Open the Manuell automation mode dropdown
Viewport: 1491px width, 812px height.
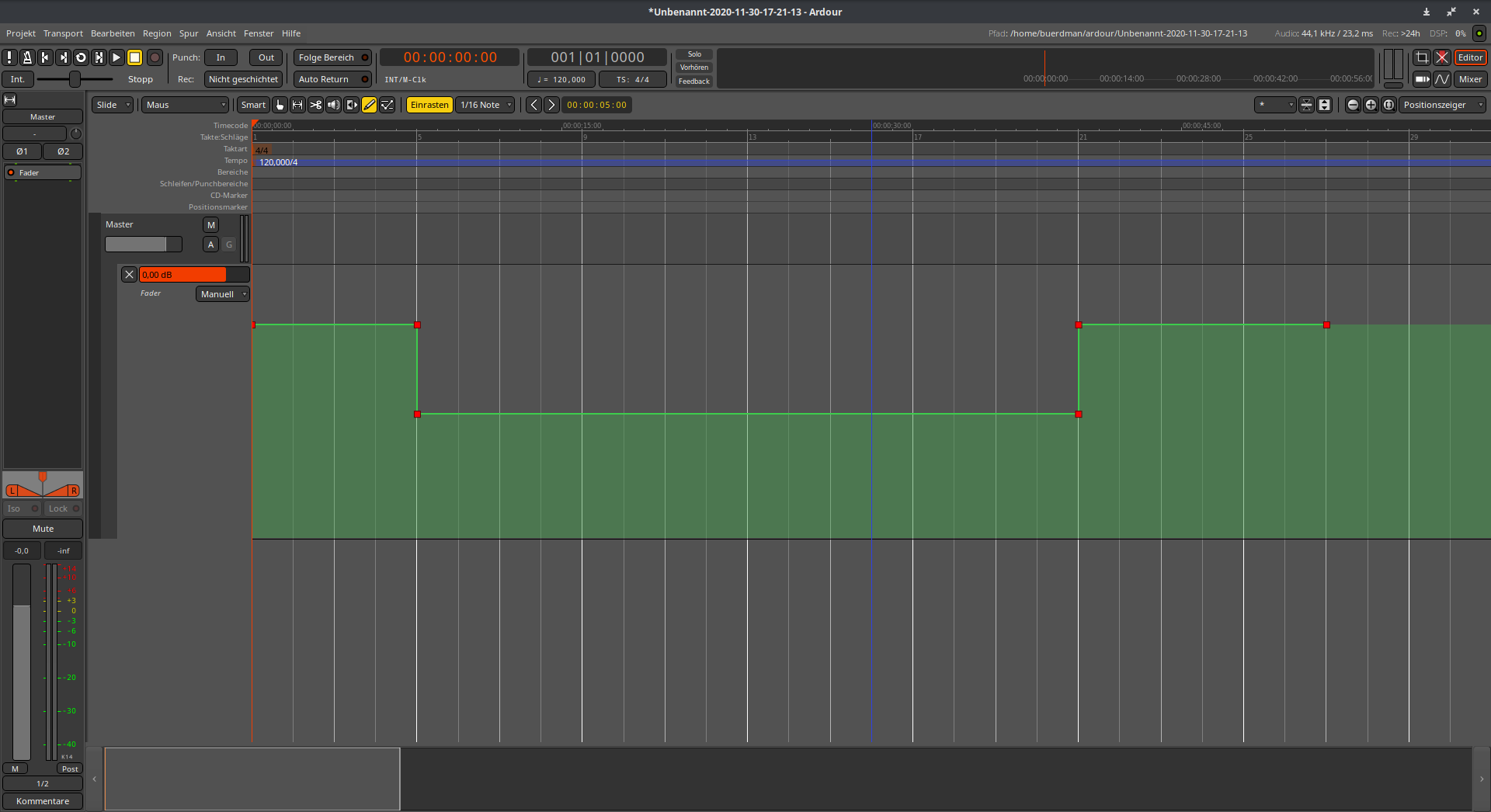click(222, 294)
